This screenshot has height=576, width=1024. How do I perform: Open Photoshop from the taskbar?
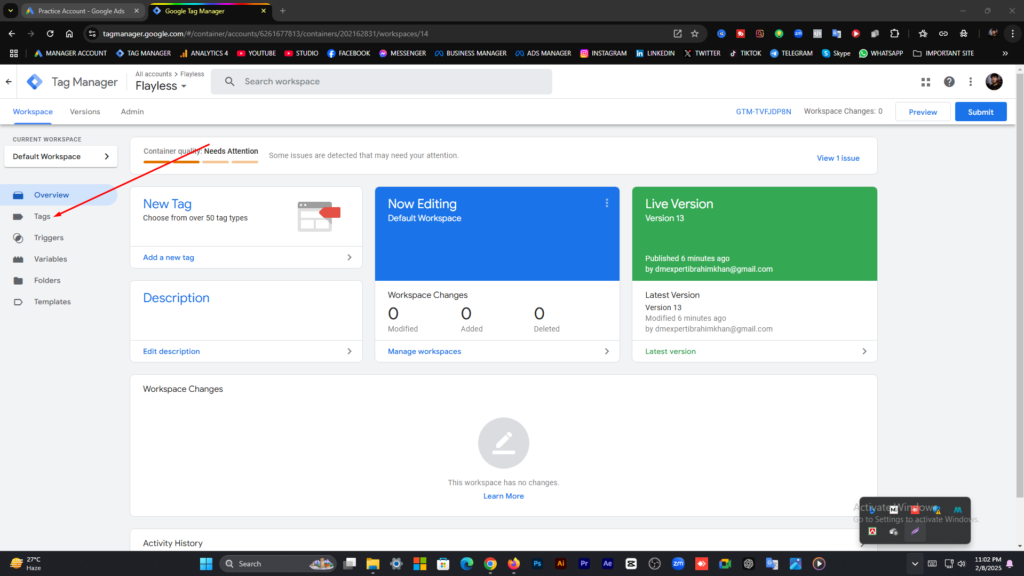click(537, 564)
